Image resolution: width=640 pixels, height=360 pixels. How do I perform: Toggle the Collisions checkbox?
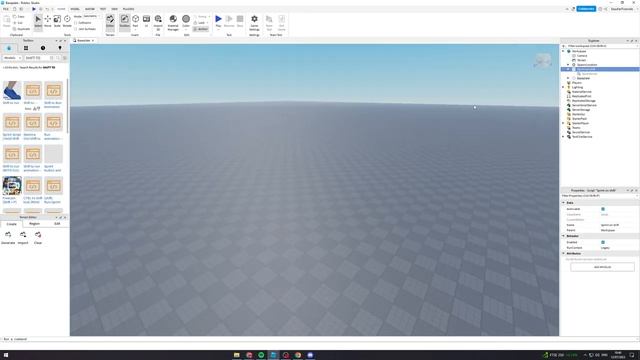point(76,23)
